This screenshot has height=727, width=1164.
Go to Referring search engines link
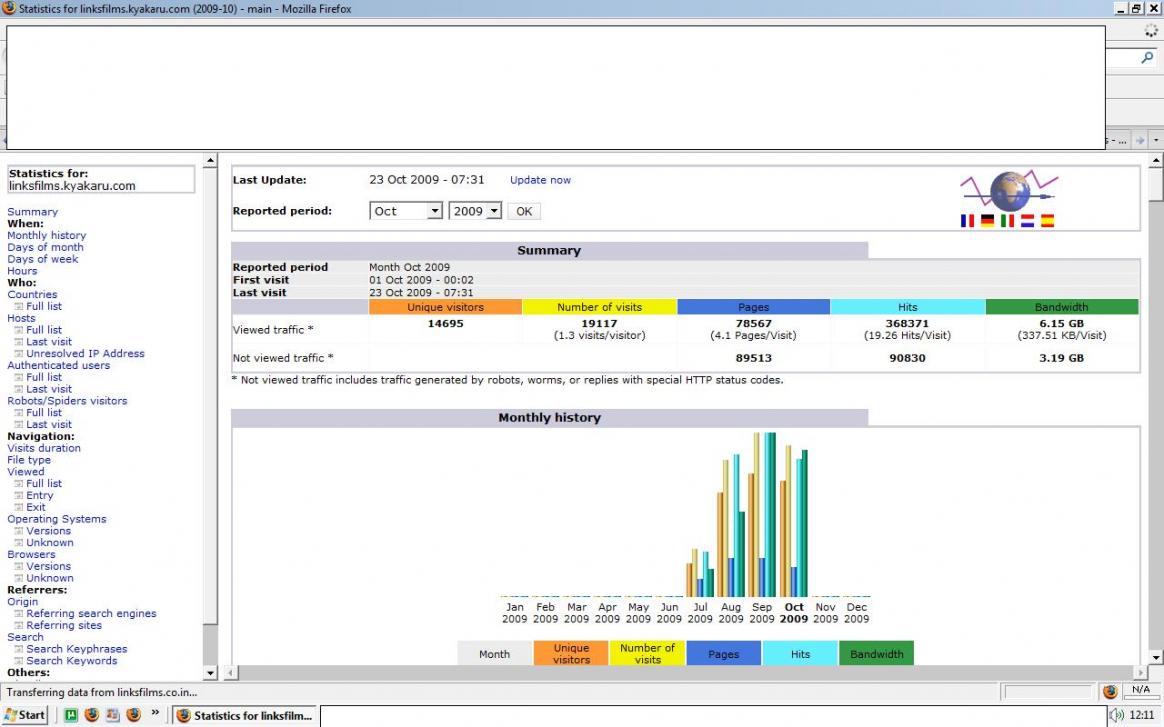[91, 614]
